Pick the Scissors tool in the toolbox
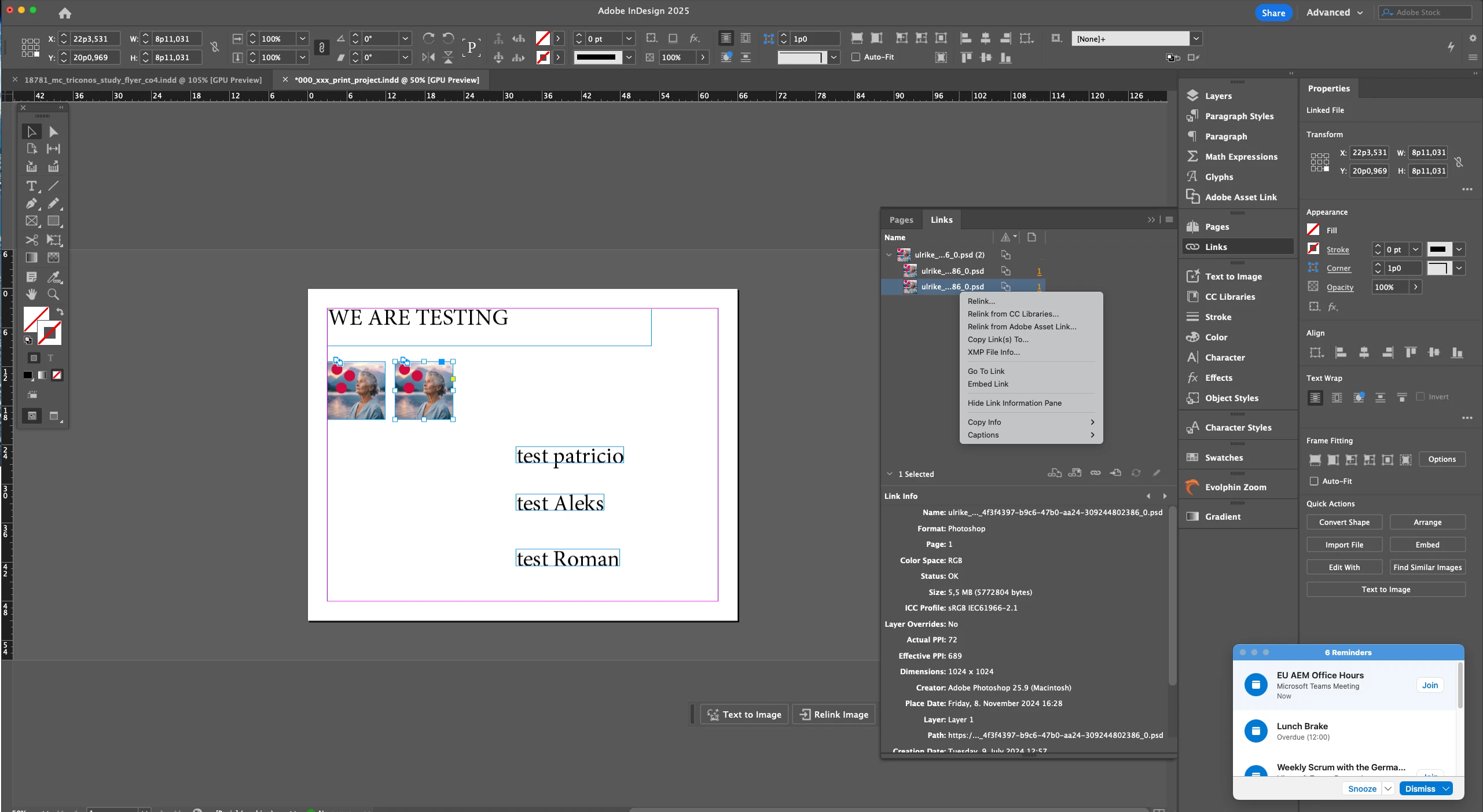Screen dimensions: 1483x812 (31, 240)
